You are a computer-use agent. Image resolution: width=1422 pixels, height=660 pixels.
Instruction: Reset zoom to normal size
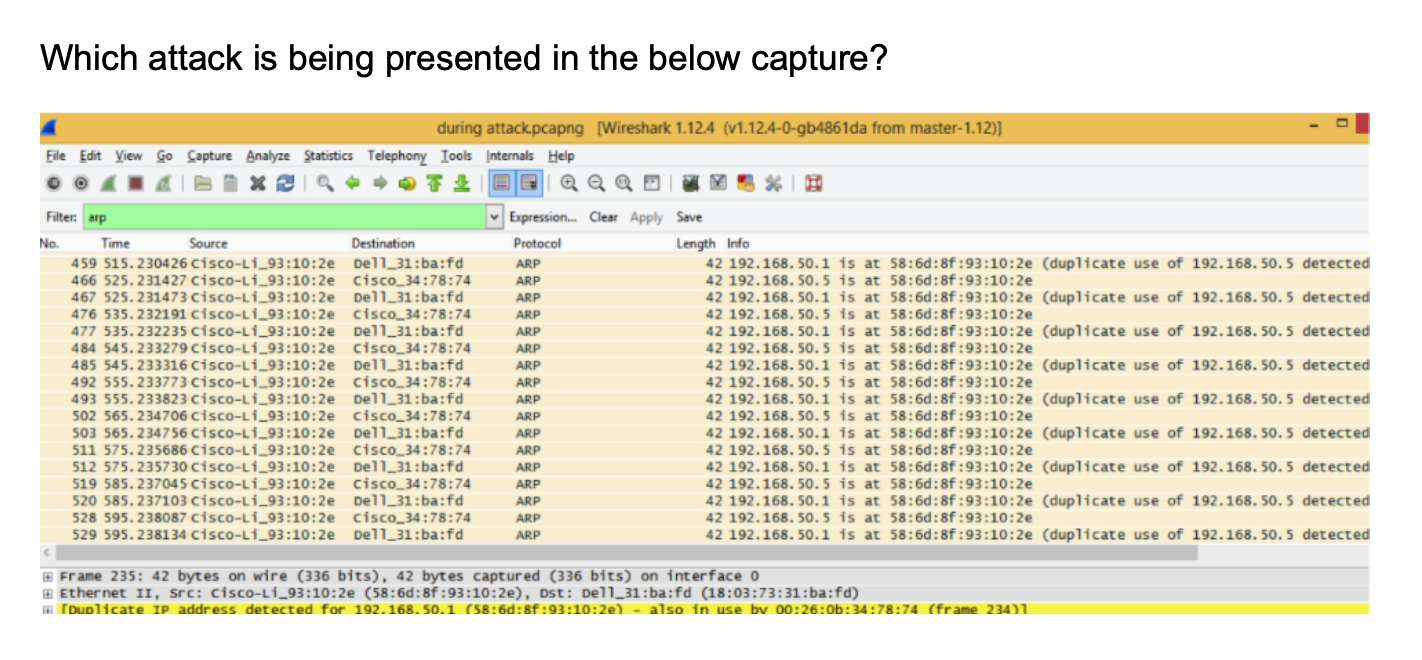pyautogui.click(x=623, y=184)
